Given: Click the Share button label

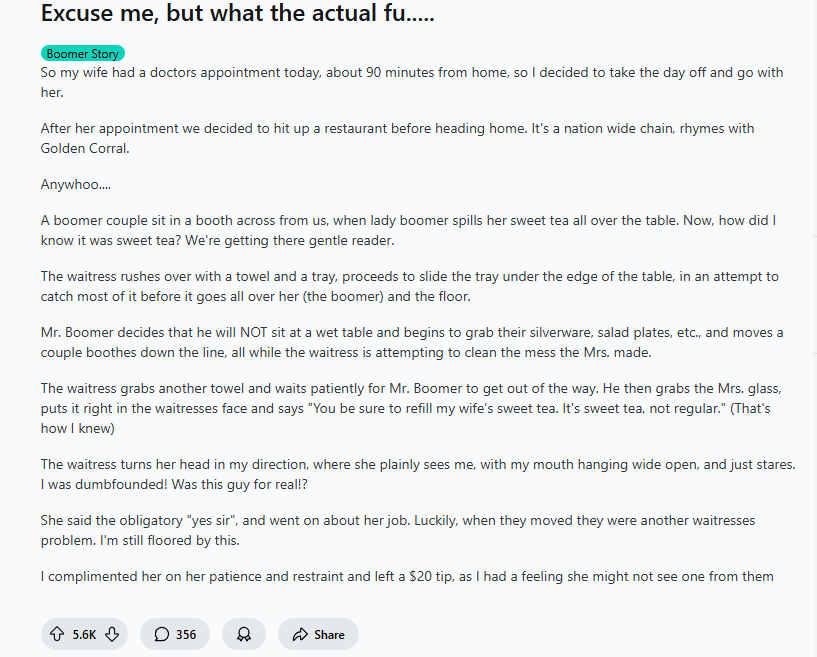Looking at the screenshot, I should (329, 634).
